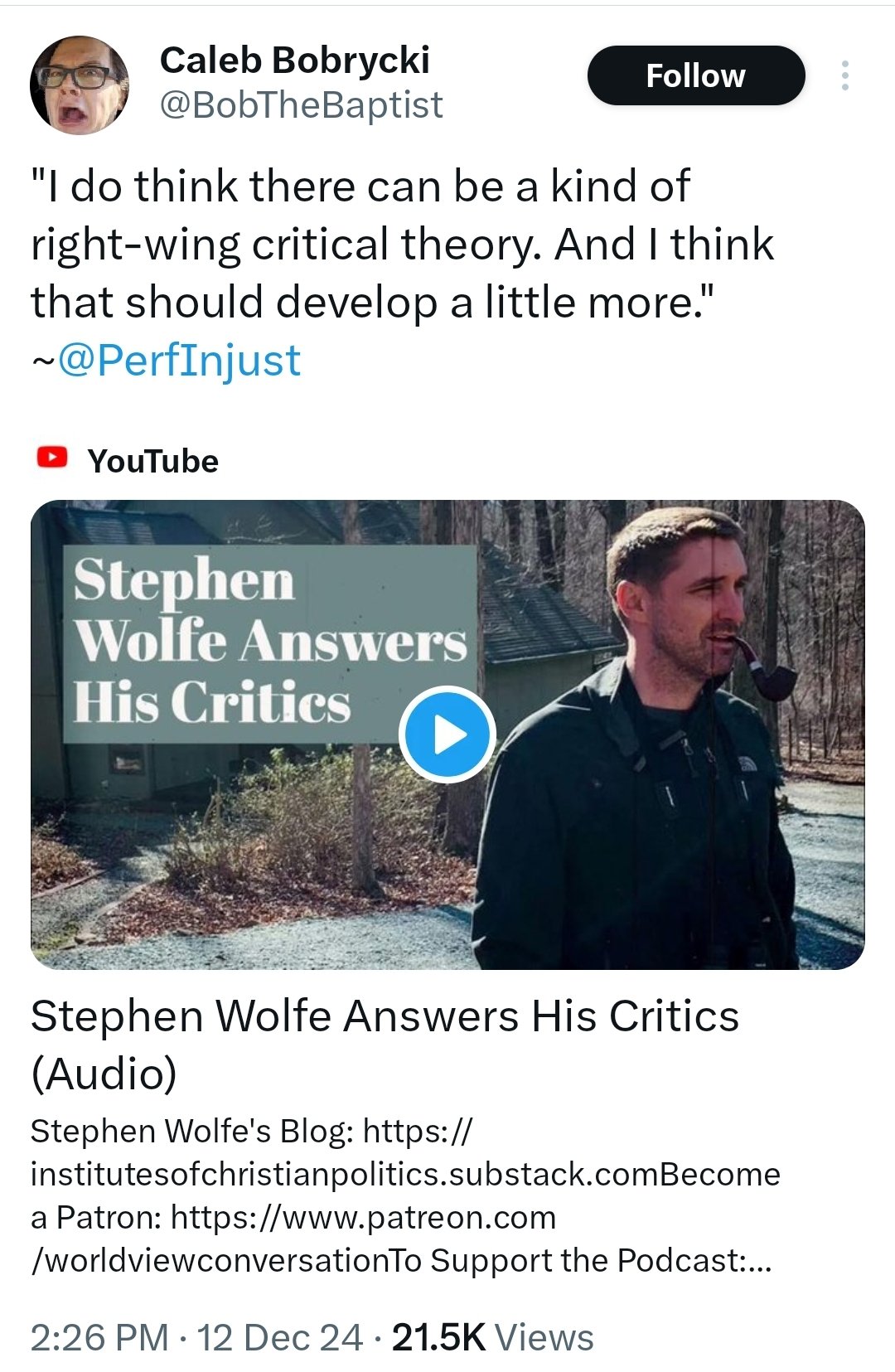The width and height of the screenshot is (895, 1372).
Task: Click the Caleb Bobrycki display name
Action: (x=295, y=60)
